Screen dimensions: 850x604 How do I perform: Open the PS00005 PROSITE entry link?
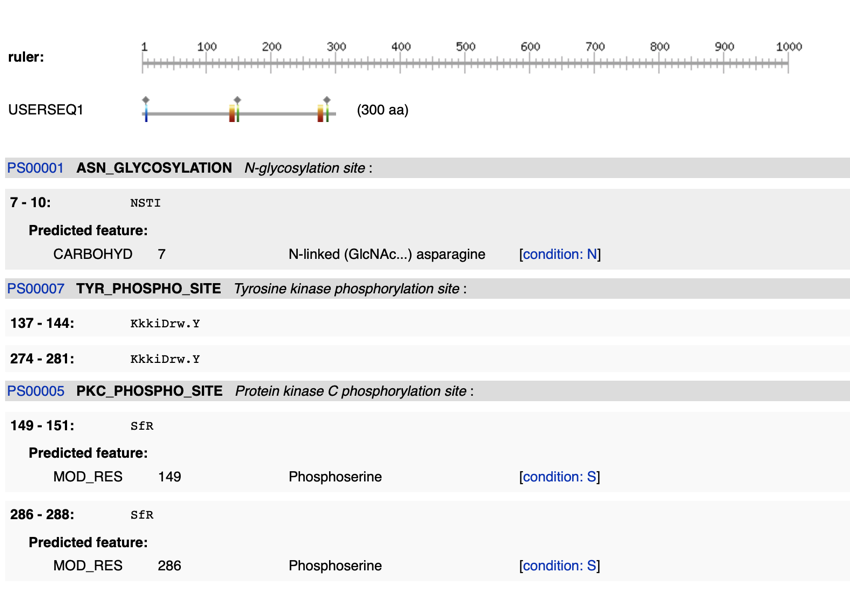[35, 391]
